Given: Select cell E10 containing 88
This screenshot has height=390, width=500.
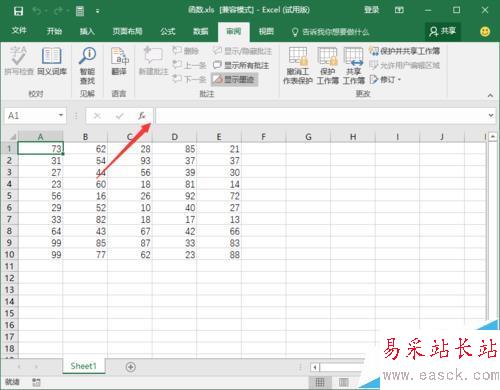Looking at the screenshot, I should [219, 255].
